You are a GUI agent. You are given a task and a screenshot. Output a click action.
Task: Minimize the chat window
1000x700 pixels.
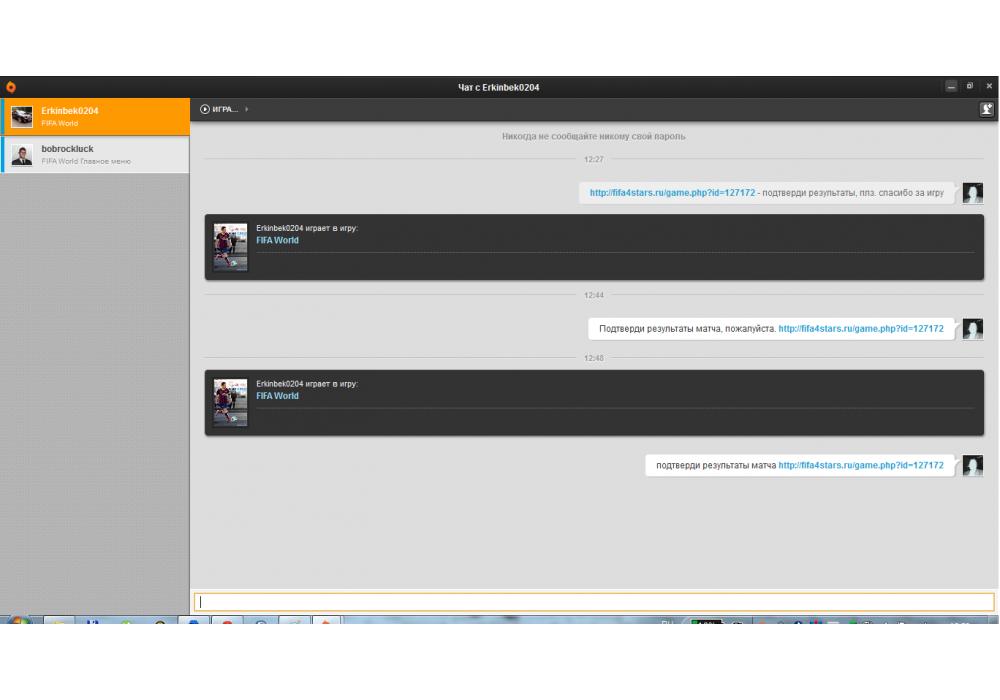click(951, 86)
